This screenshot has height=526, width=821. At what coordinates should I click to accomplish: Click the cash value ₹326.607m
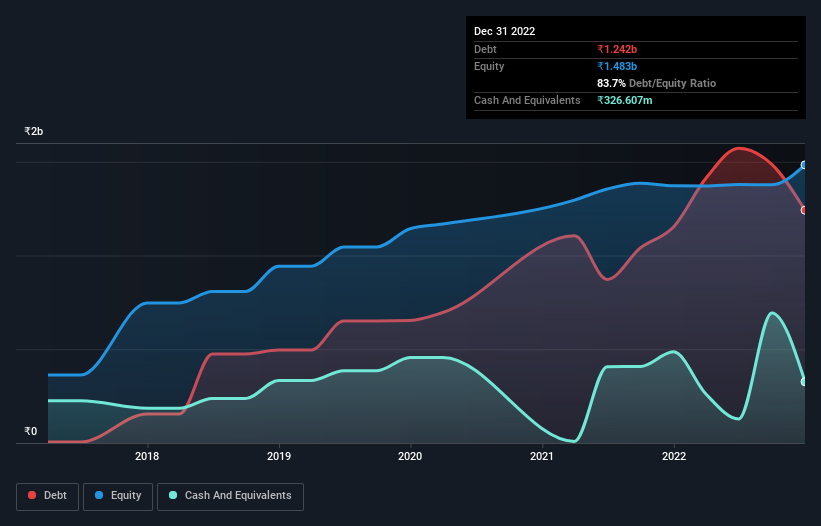point(625,100)
